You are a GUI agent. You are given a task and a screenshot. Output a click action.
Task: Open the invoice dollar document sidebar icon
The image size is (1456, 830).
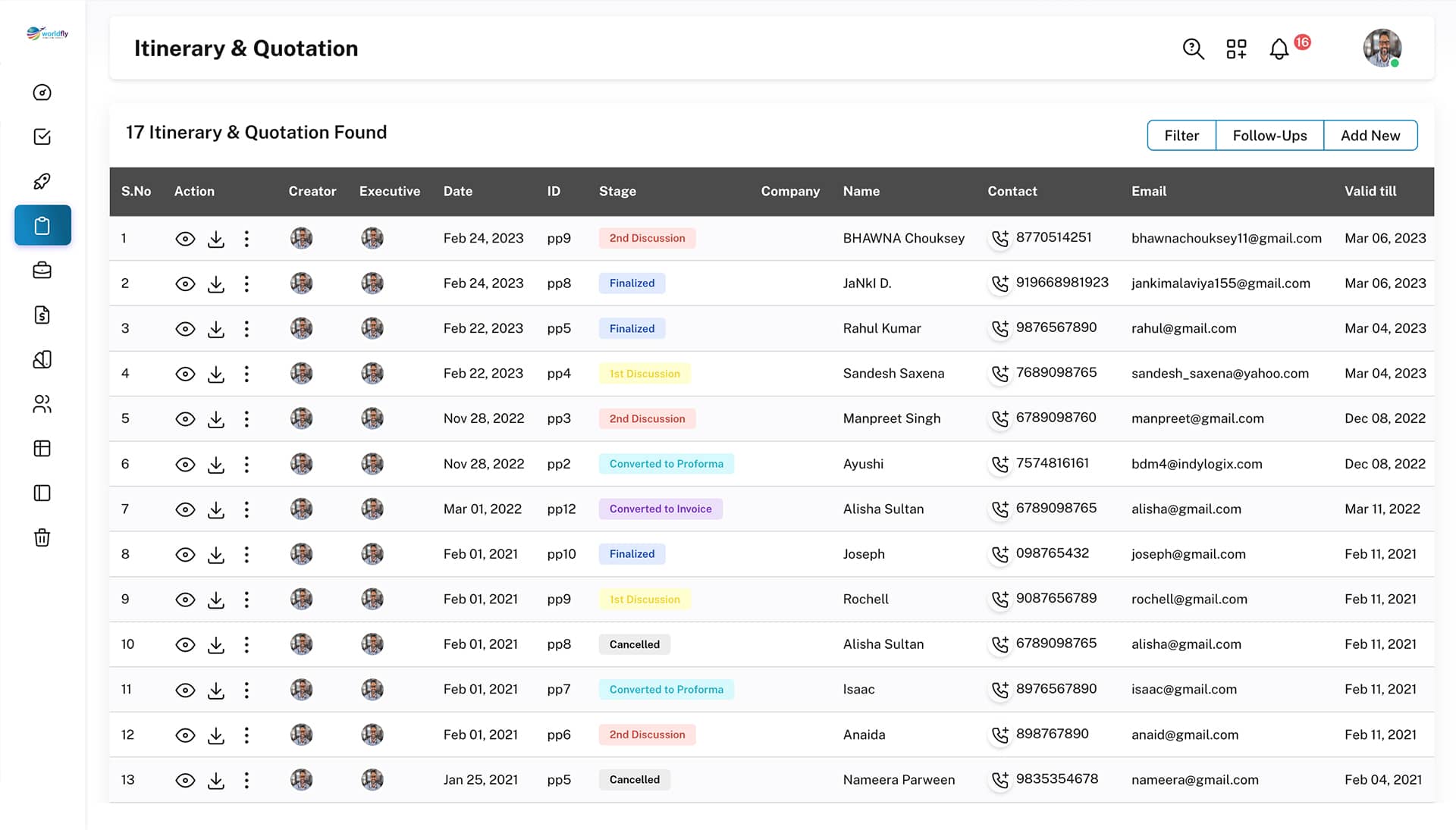pos(42,315)
